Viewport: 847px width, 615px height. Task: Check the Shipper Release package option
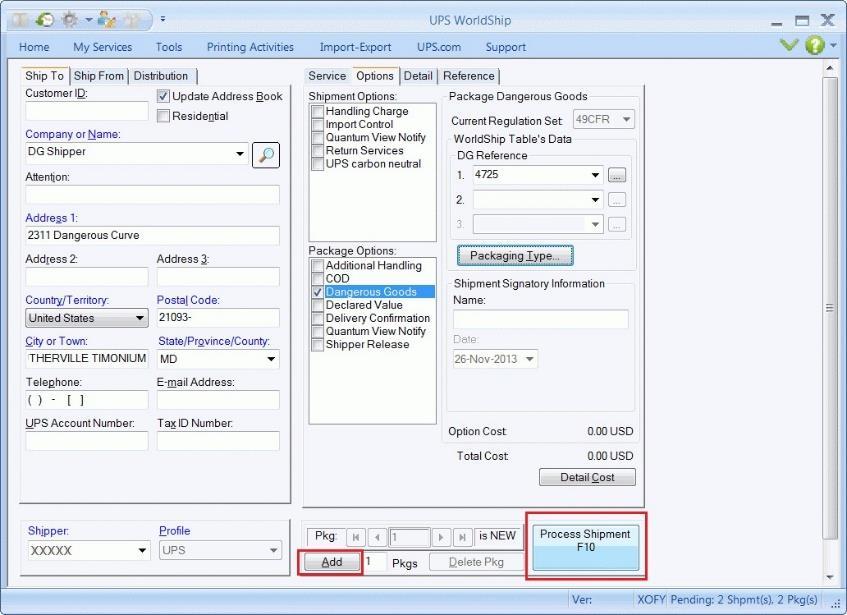[x=318, y=344]
